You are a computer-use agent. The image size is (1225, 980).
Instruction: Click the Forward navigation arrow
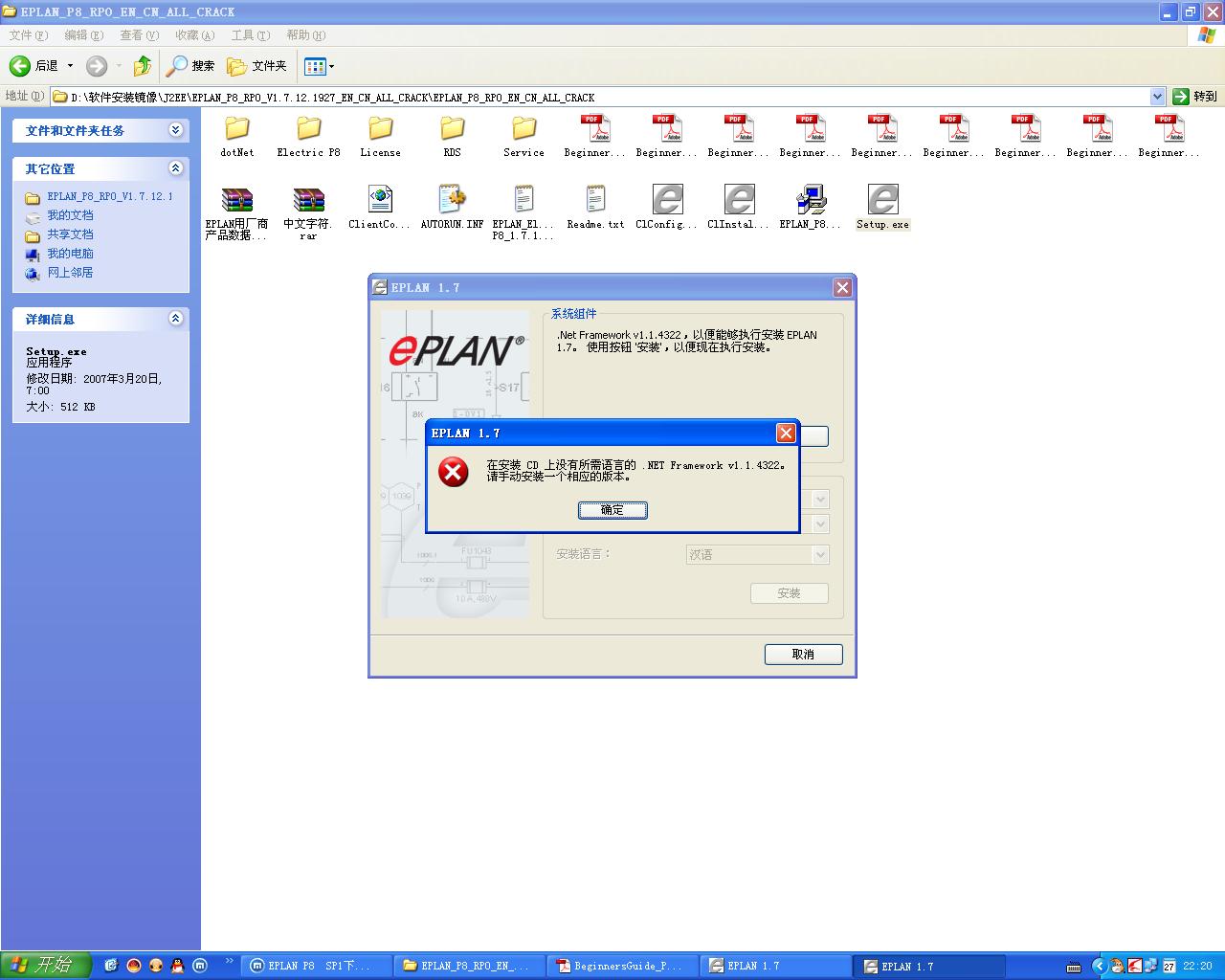(x=97, y=66)
